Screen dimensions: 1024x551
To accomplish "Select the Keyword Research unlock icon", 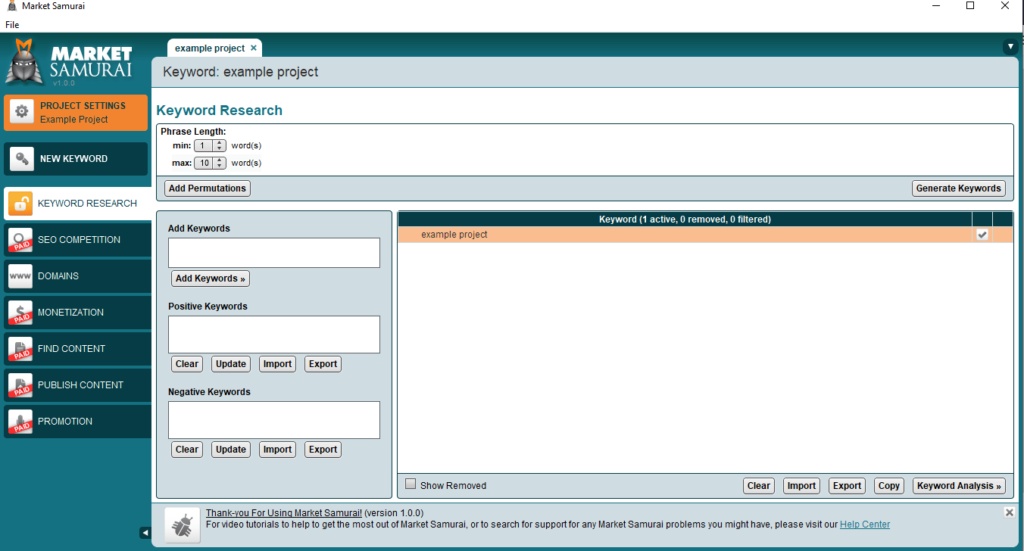I will click(20, 204).
